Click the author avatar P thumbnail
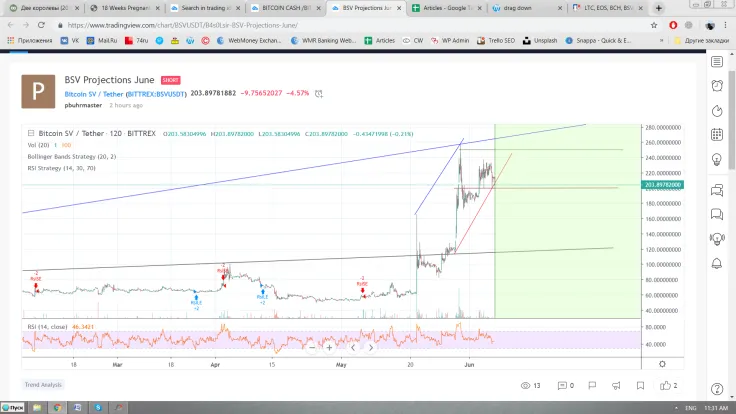 point(38,92)
